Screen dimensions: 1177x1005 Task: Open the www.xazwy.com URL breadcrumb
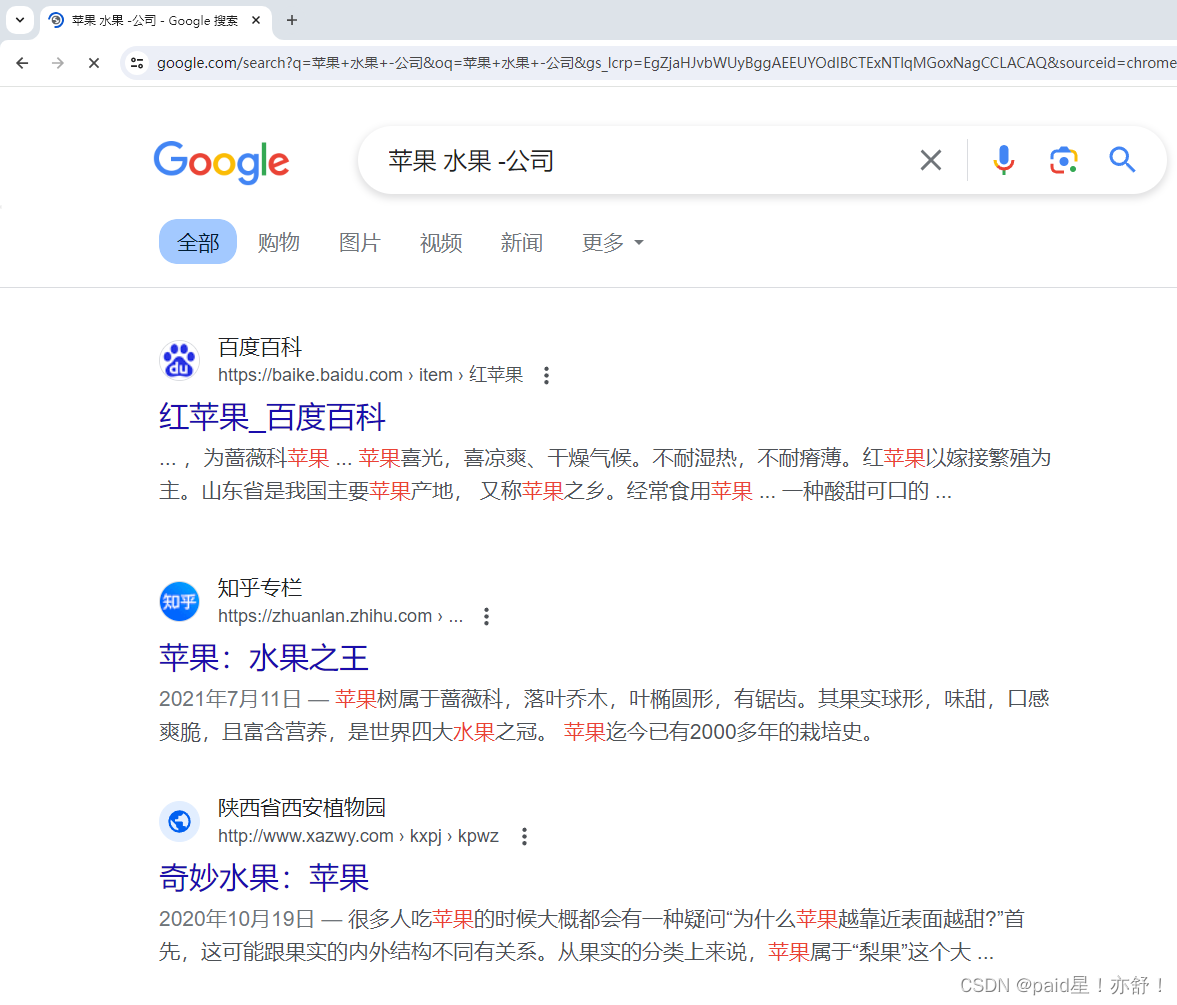(358, 835)
